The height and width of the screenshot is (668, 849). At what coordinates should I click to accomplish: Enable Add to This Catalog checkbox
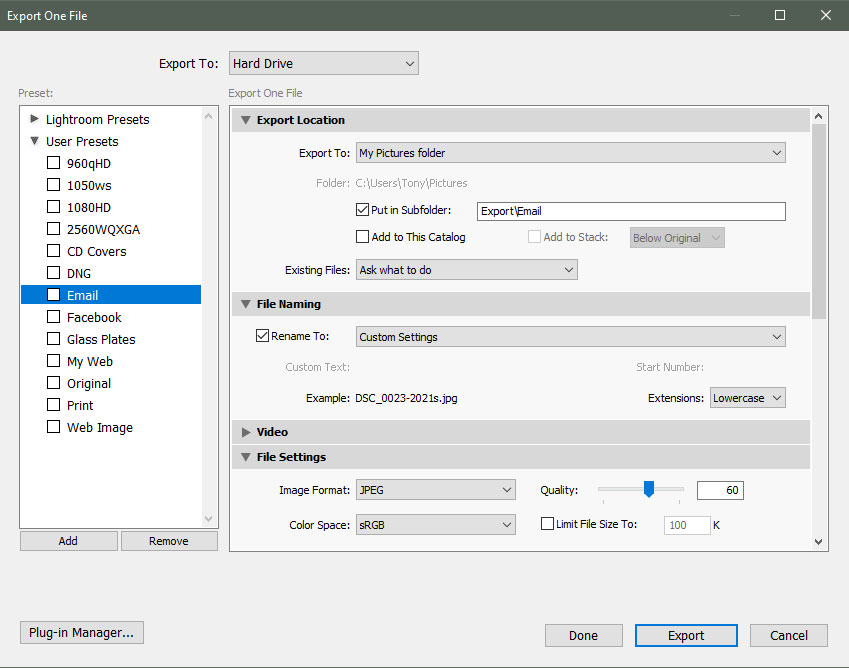(363, 237)
